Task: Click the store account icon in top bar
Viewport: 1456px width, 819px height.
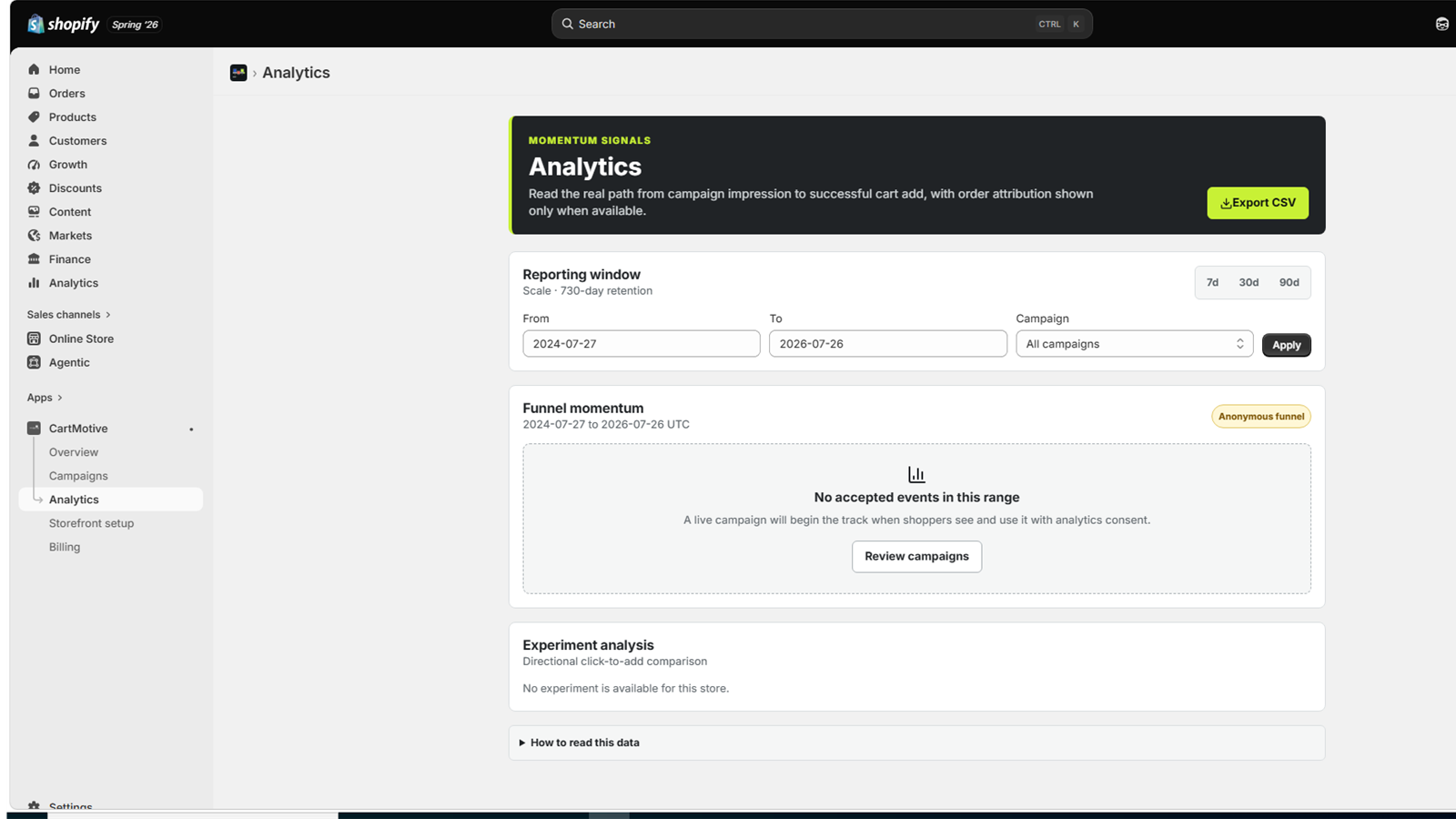Action: pyautogui.click(x=1442, y=24)
